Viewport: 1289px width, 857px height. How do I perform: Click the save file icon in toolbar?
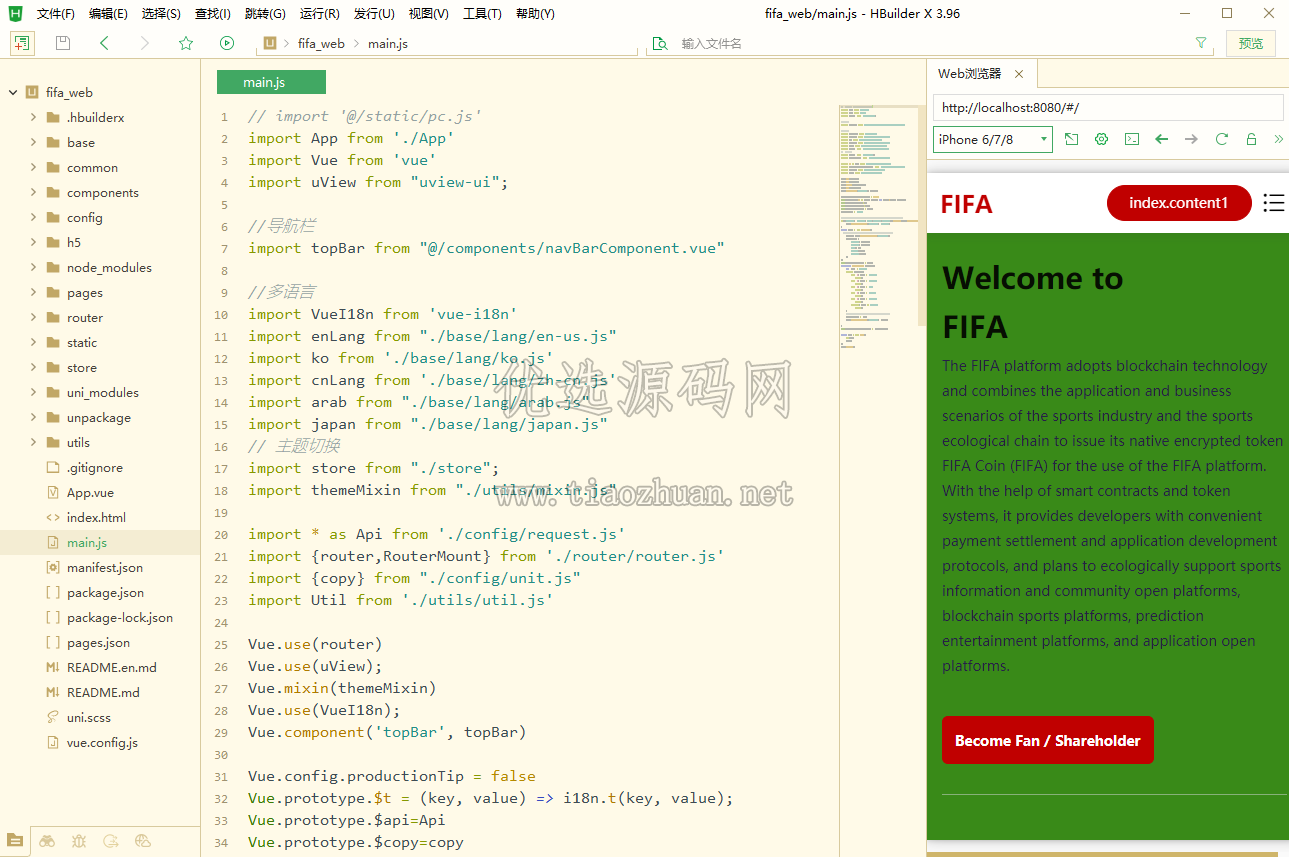(63, 43)
